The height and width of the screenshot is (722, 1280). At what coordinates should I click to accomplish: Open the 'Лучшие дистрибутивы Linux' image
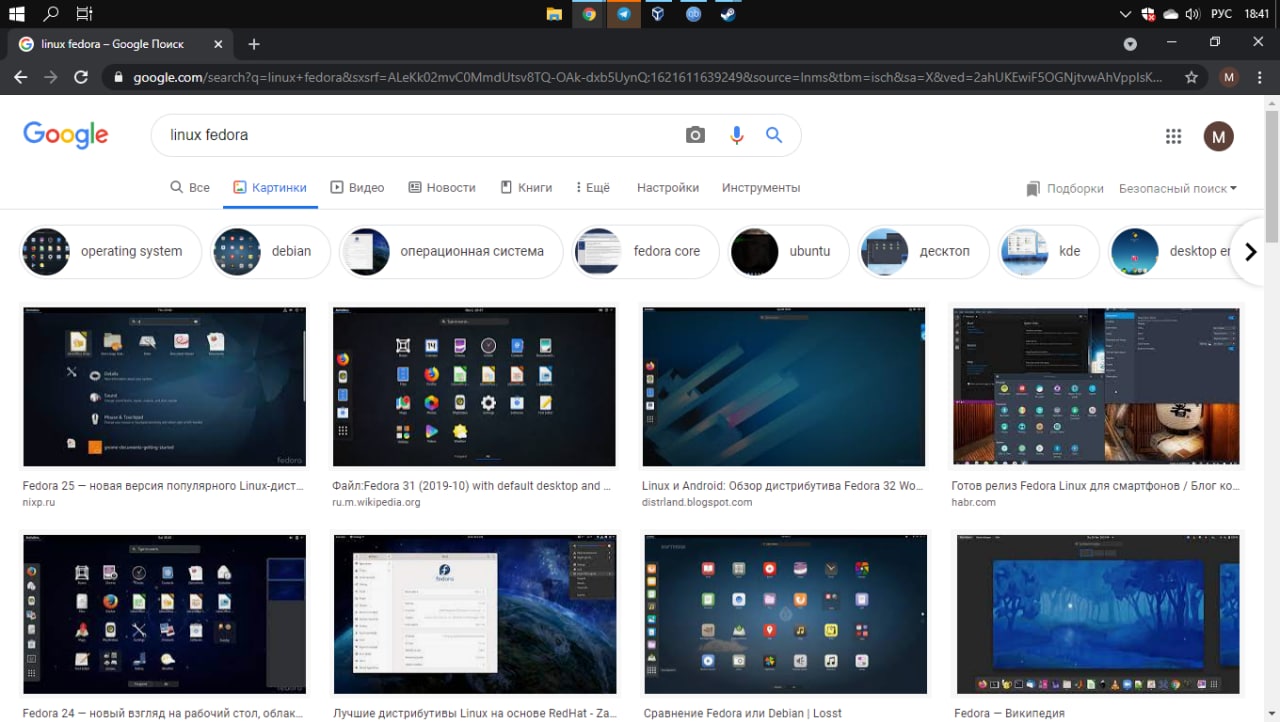(474, 614)
